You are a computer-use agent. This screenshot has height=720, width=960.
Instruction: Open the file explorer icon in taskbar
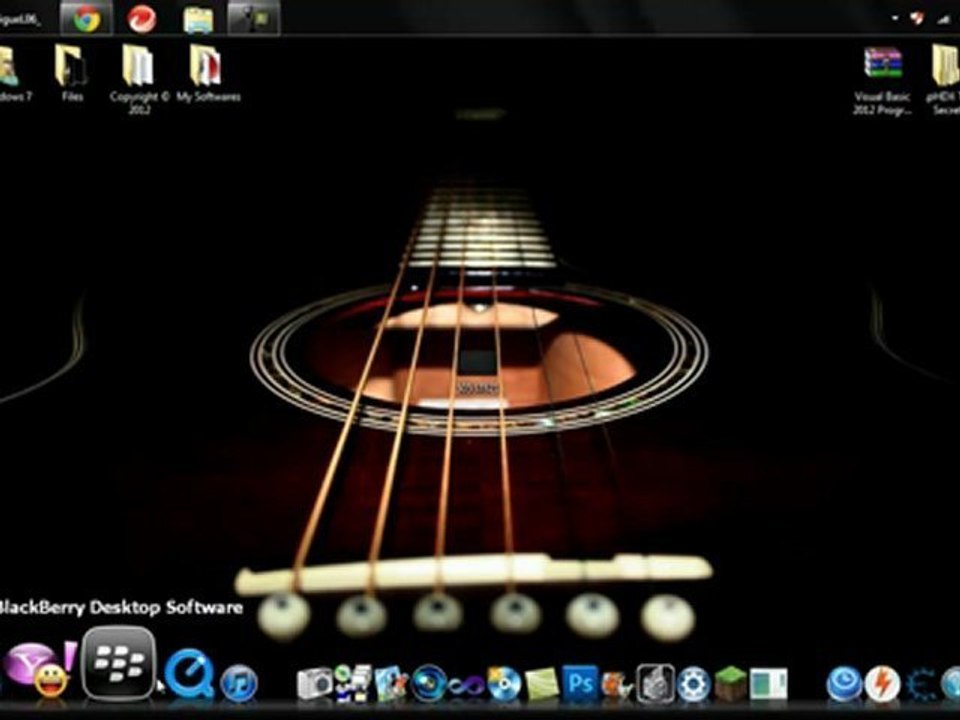coord(198,19)
